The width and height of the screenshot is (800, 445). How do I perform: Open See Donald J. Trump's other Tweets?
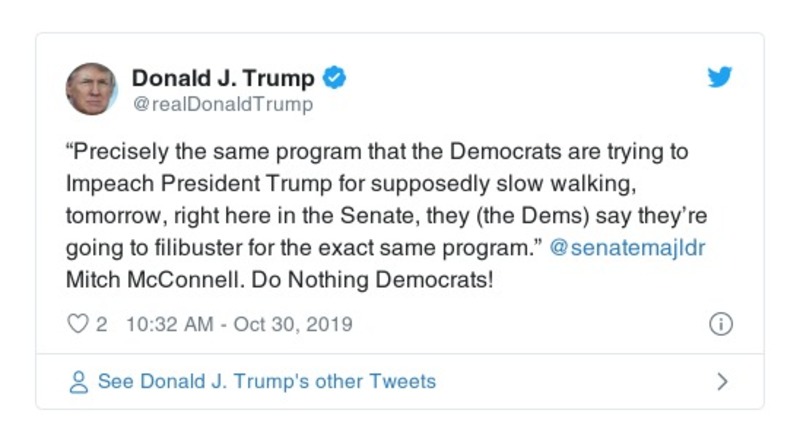(266, 381)
